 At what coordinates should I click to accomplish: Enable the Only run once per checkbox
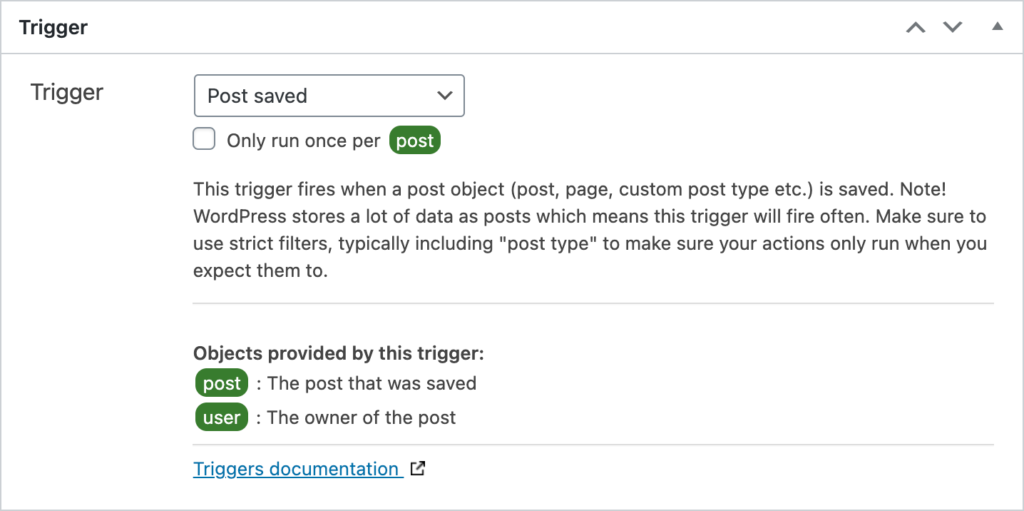point(204,139)
